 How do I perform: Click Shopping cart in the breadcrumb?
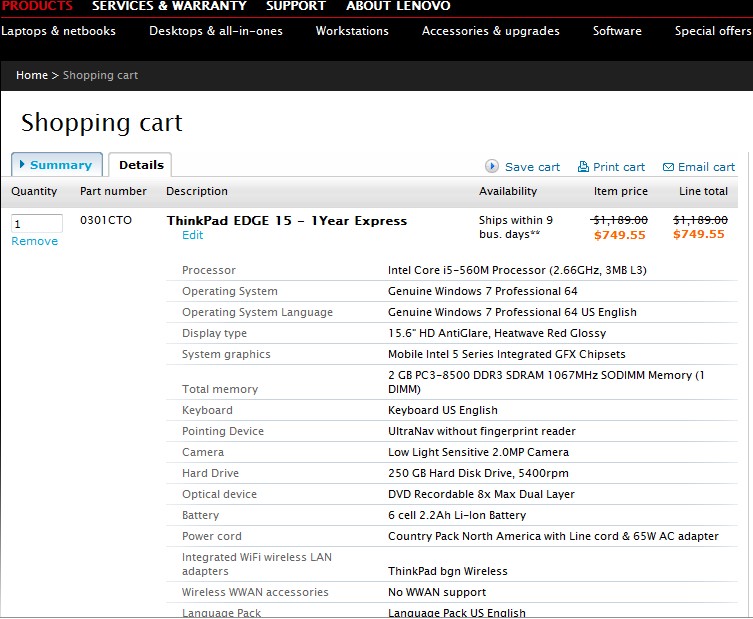(x=100, y=75)
